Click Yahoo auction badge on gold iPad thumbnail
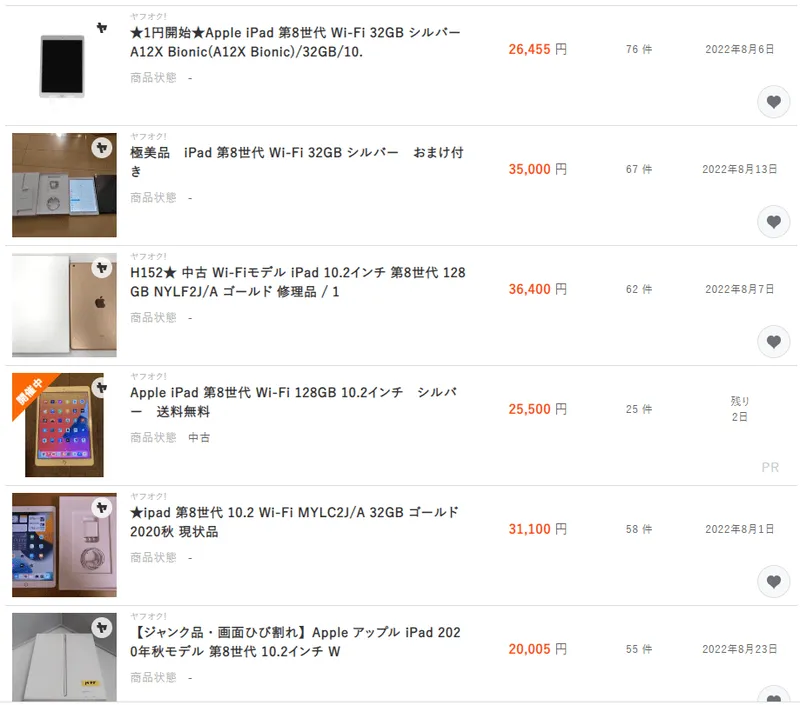This screenshot has height=705, width=800. [x=102, y=268]
